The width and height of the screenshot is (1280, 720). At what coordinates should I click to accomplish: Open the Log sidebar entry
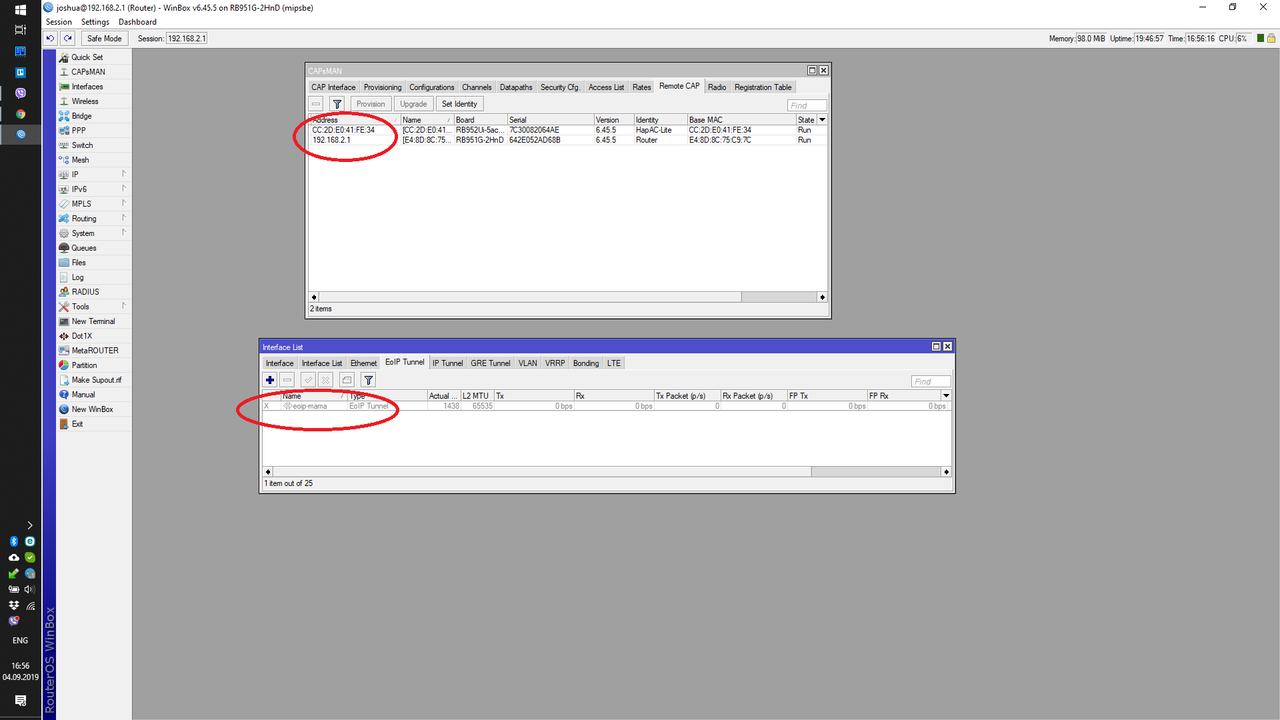pos(78,277)
